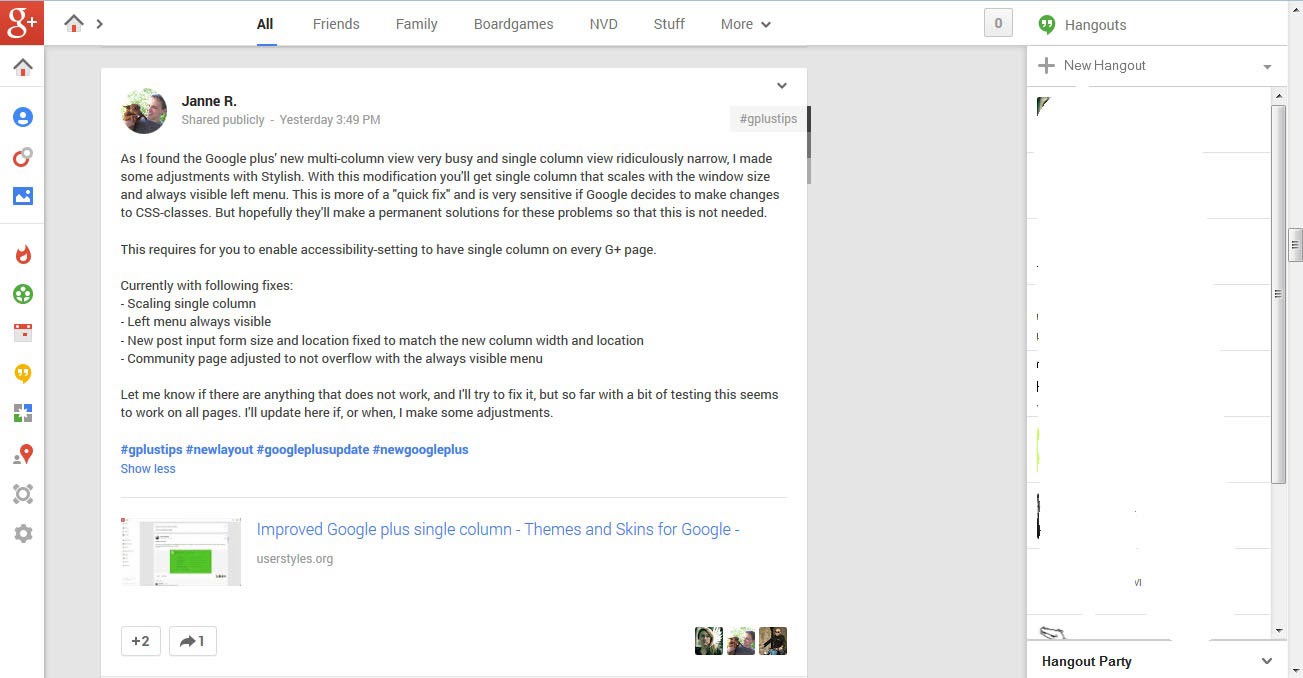Viewport: 1303px width, 678px height.
Task: Click the Hangouts panel scrollbar down arrow
Action: coord(1278,631)
